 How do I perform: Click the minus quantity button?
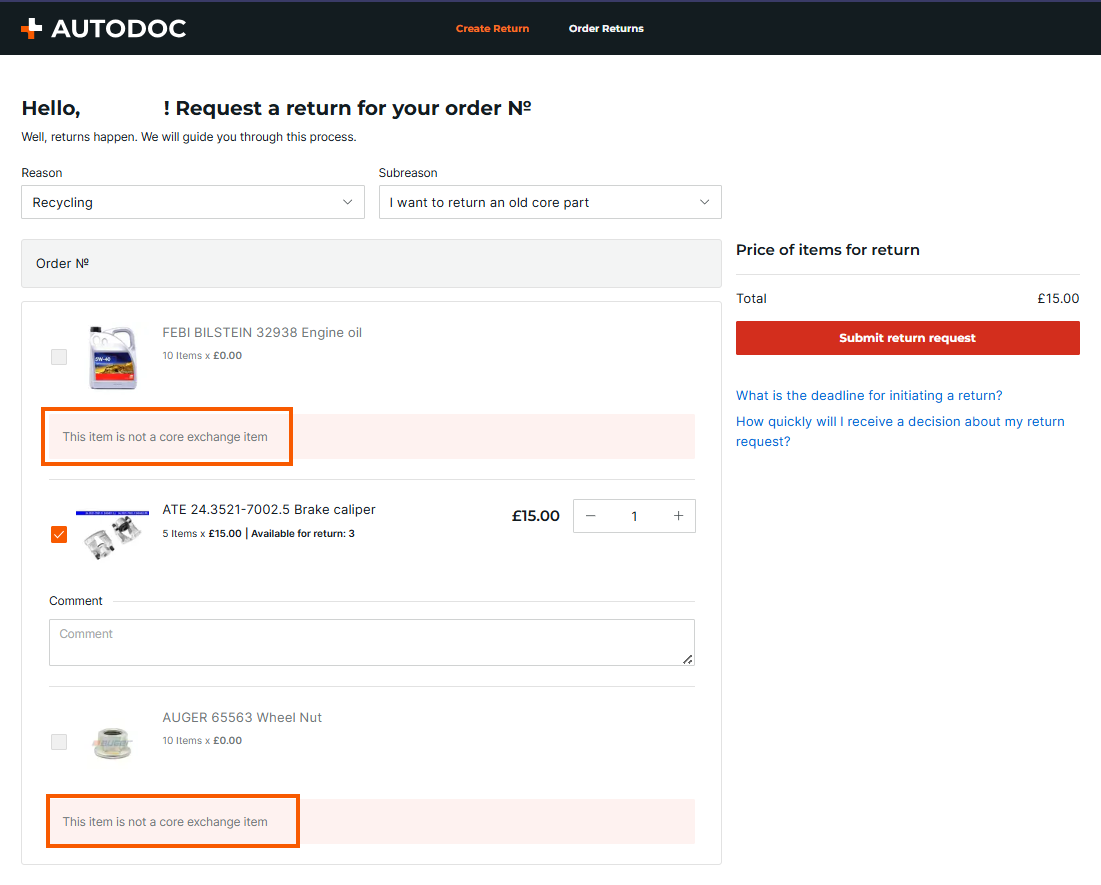coord(591,516)
